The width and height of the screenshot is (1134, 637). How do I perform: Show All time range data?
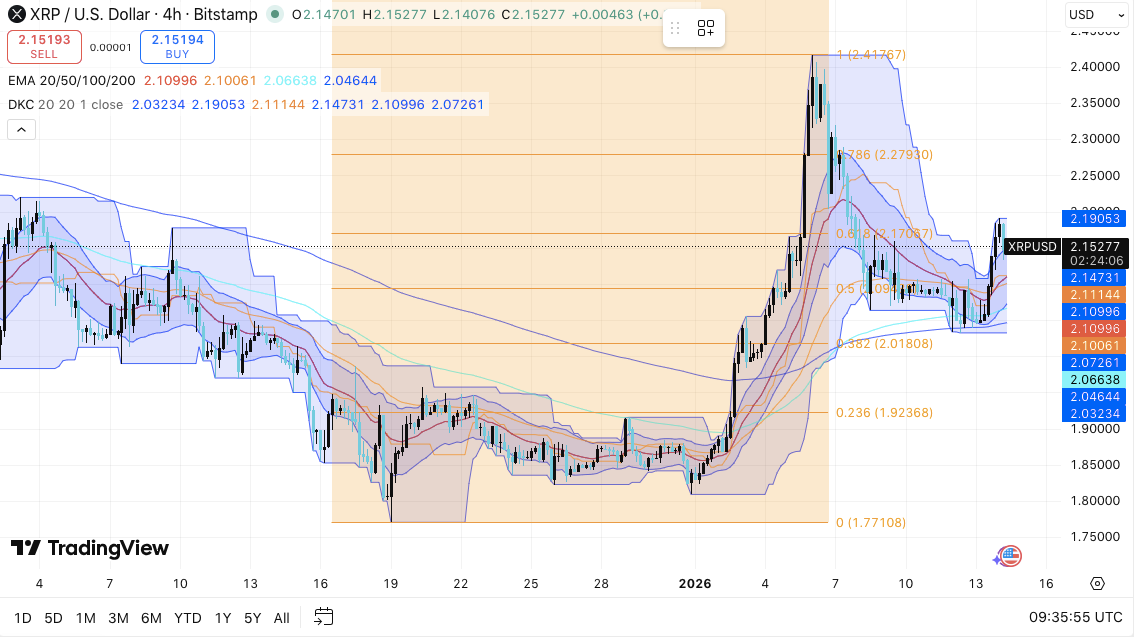[282, 618]
